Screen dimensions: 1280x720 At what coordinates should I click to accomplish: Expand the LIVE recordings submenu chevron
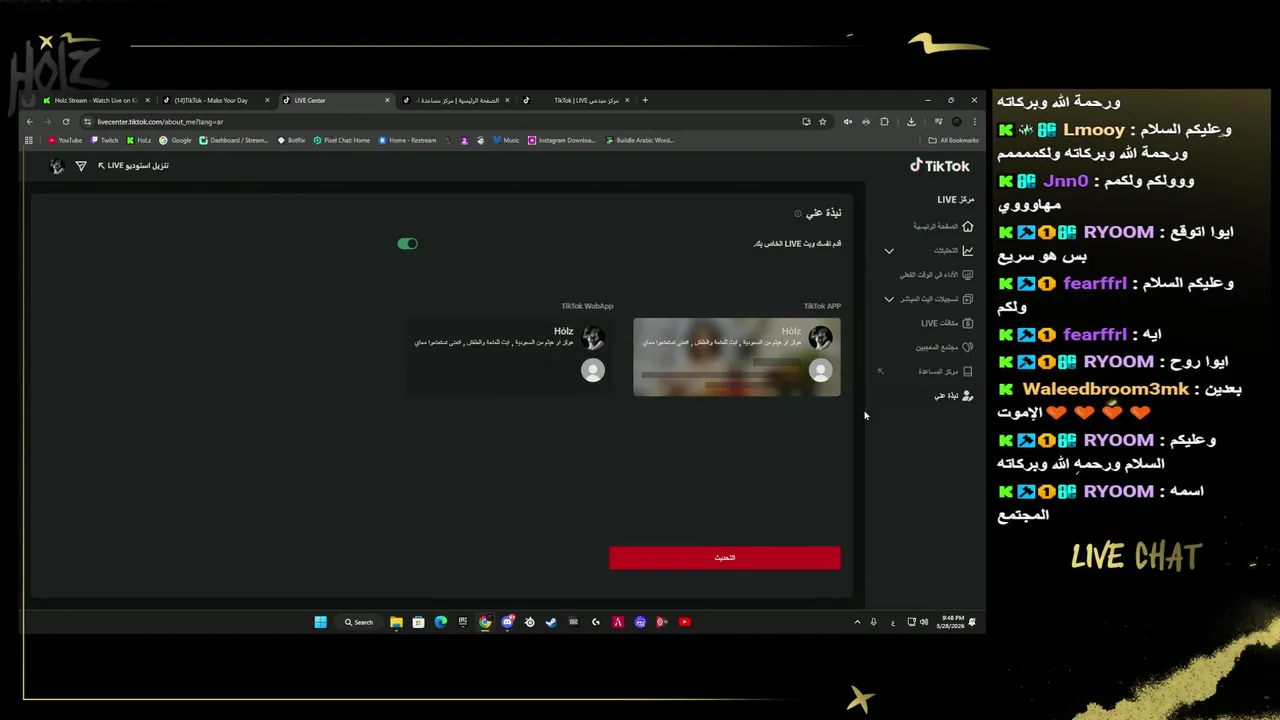tap(889, 299)
